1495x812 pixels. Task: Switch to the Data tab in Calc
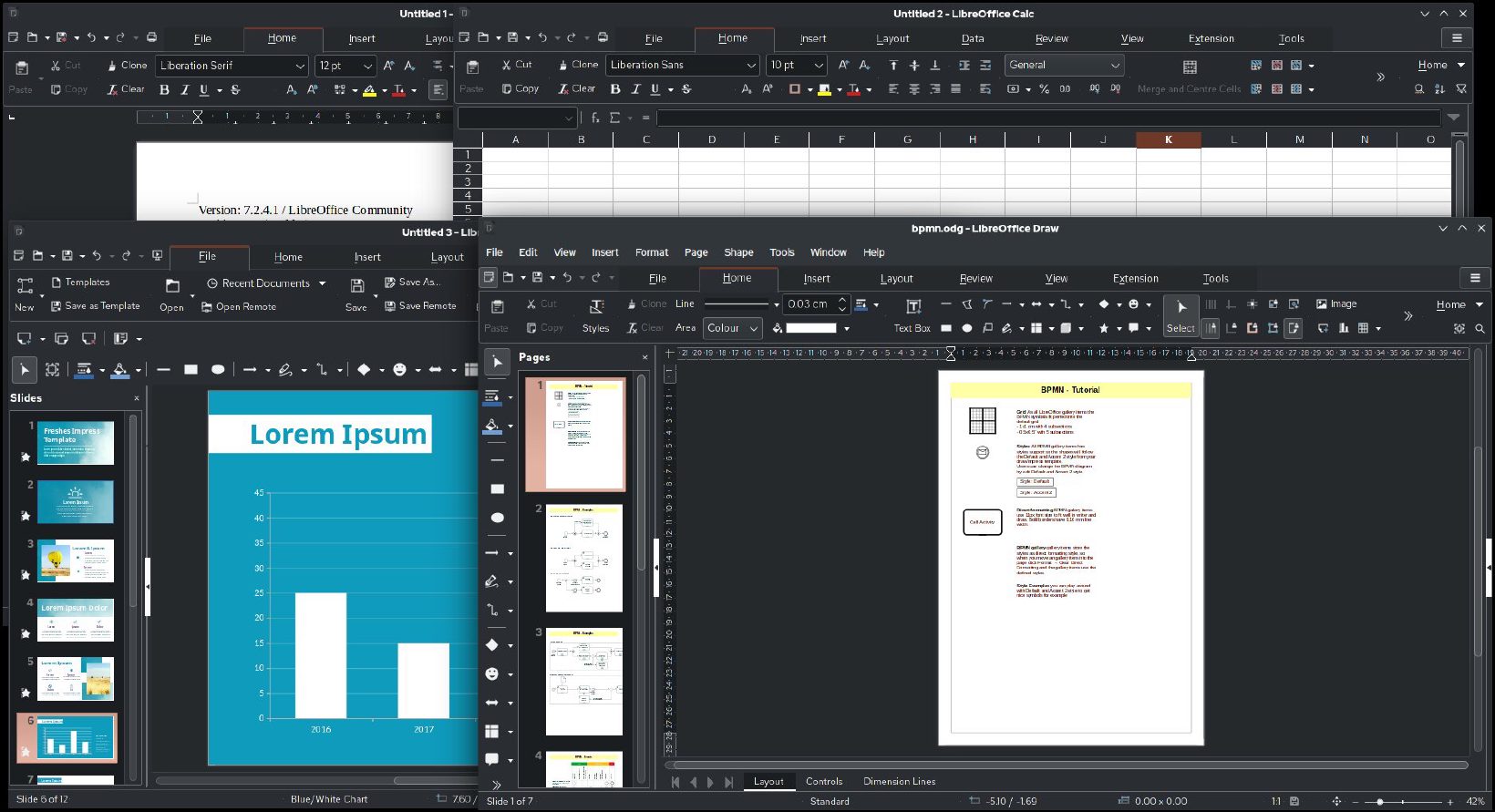pyautogui.click(x=973, y=38)
